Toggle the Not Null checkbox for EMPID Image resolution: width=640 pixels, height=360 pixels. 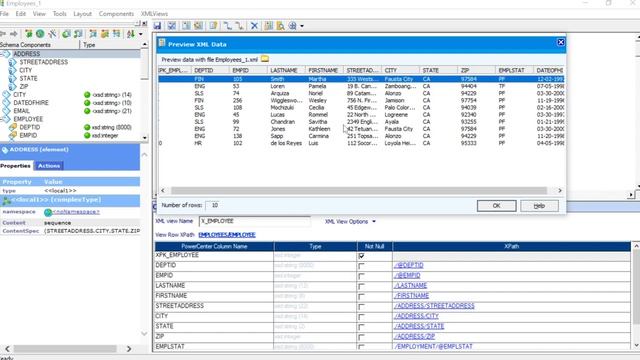(x=361, y=276)
